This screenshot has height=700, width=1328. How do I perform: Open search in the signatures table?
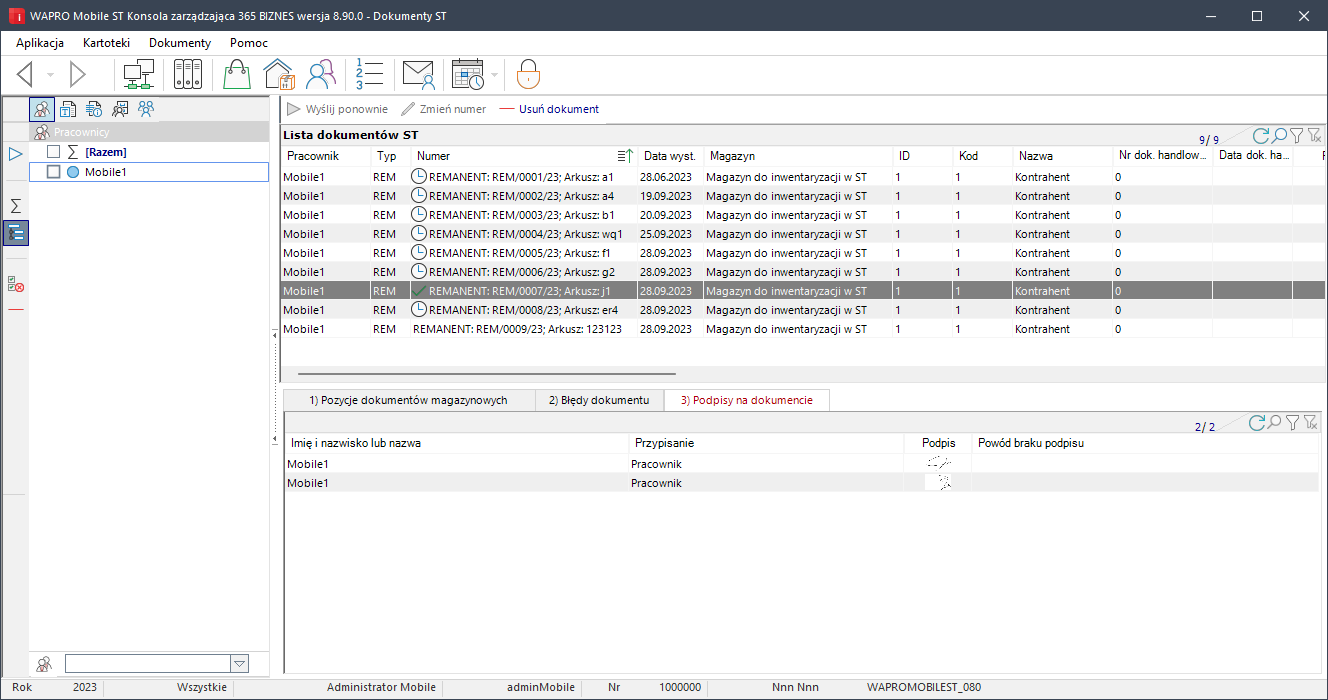[x=1276, y=423]
